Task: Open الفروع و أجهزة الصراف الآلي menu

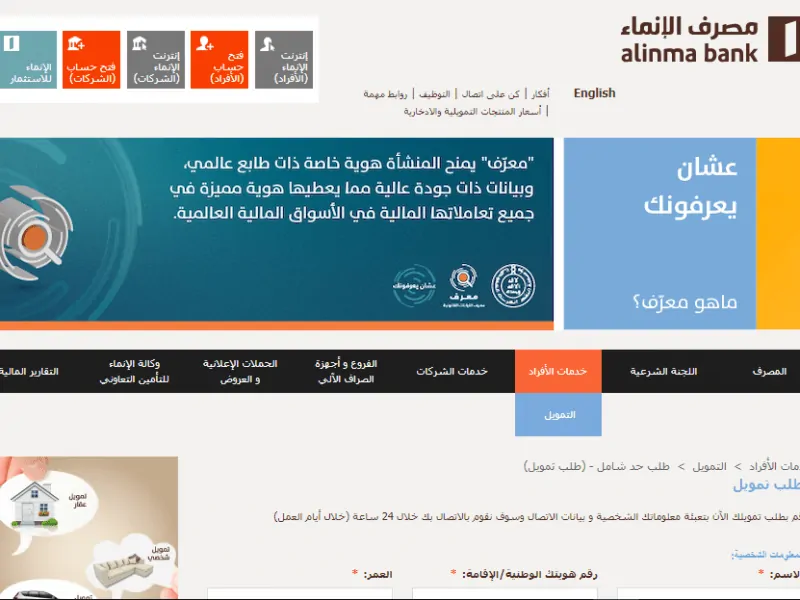Action: pos(346,371)
